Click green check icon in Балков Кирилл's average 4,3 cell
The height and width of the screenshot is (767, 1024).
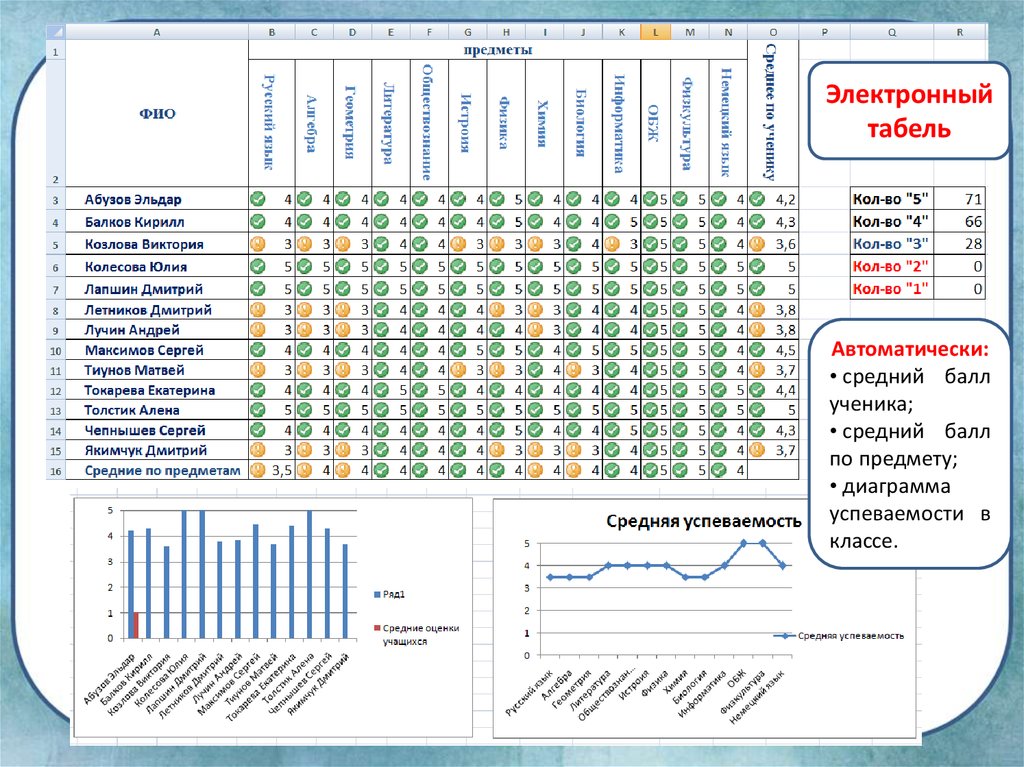[x=757, y=221]
